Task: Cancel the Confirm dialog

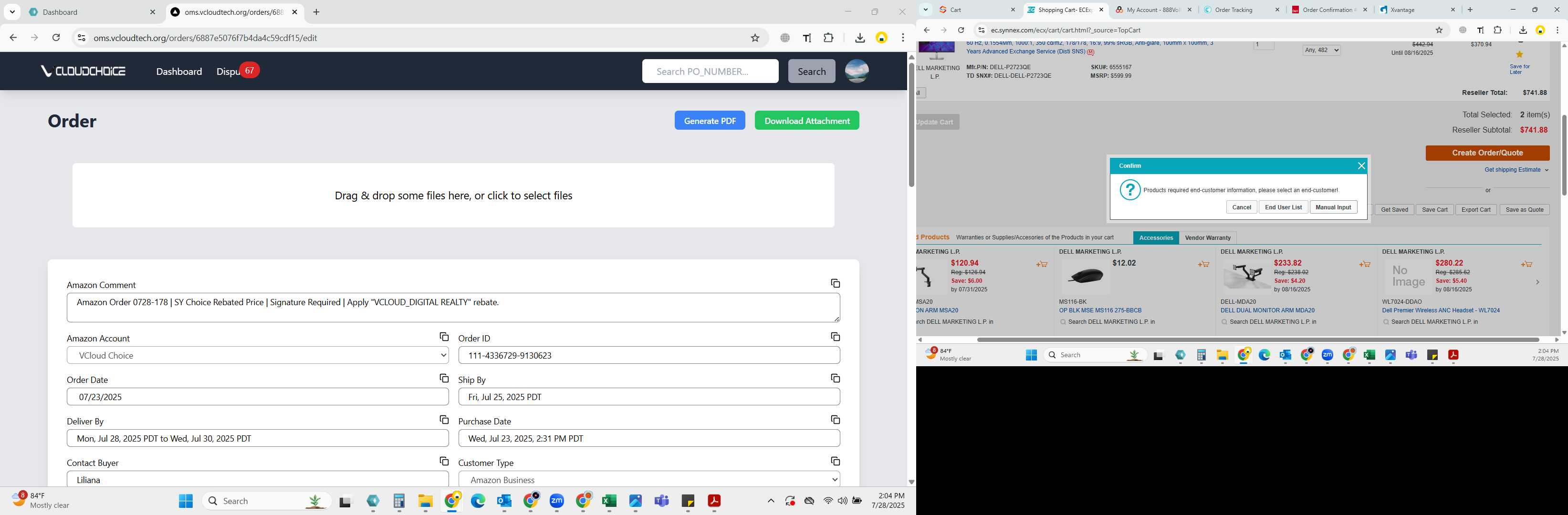Action: point(1241,207)
